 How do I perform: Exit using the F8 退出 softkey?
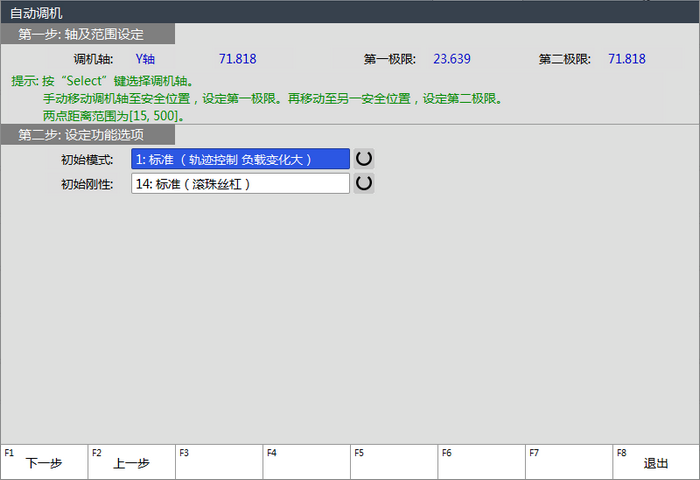(x=656, y=462)
